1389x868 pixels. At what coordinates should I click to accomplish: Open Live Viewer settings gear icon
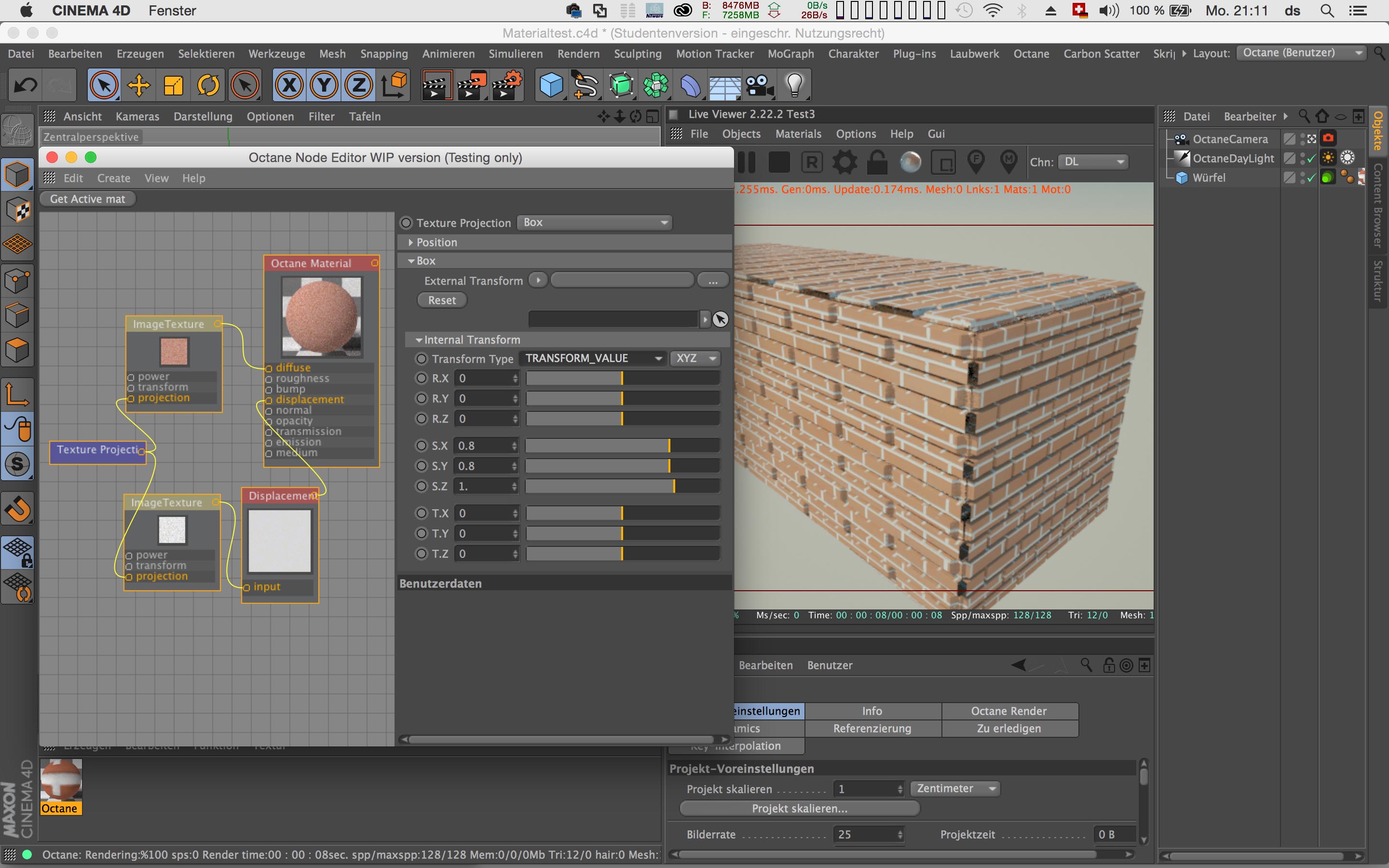844,163
